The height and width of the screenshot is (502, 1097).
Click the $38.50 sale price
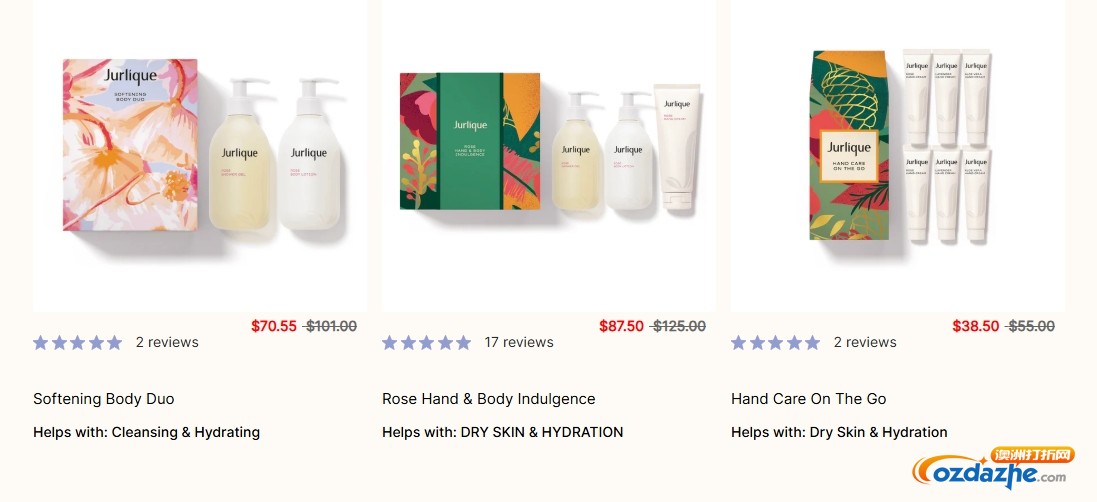pyautogui.click(x=975, y=326)
